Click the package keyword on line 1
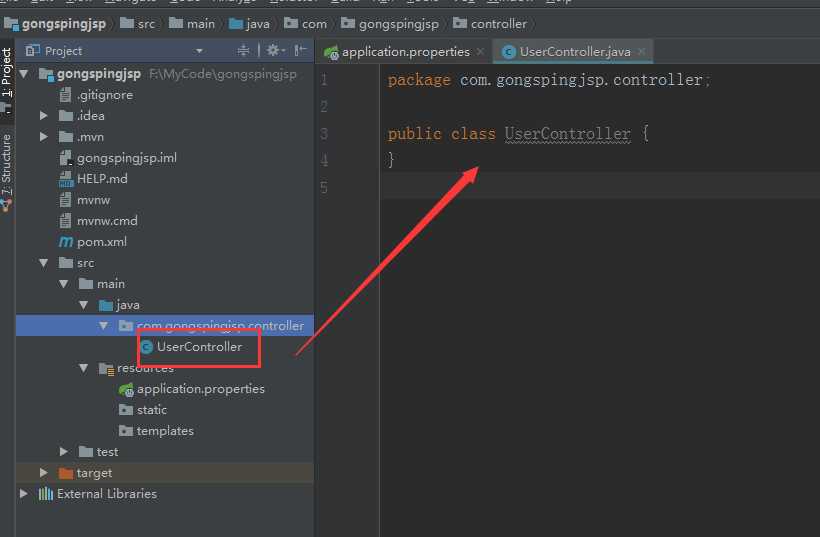The width and height of the screenshot is (820, 537). (x=419, y=80)
